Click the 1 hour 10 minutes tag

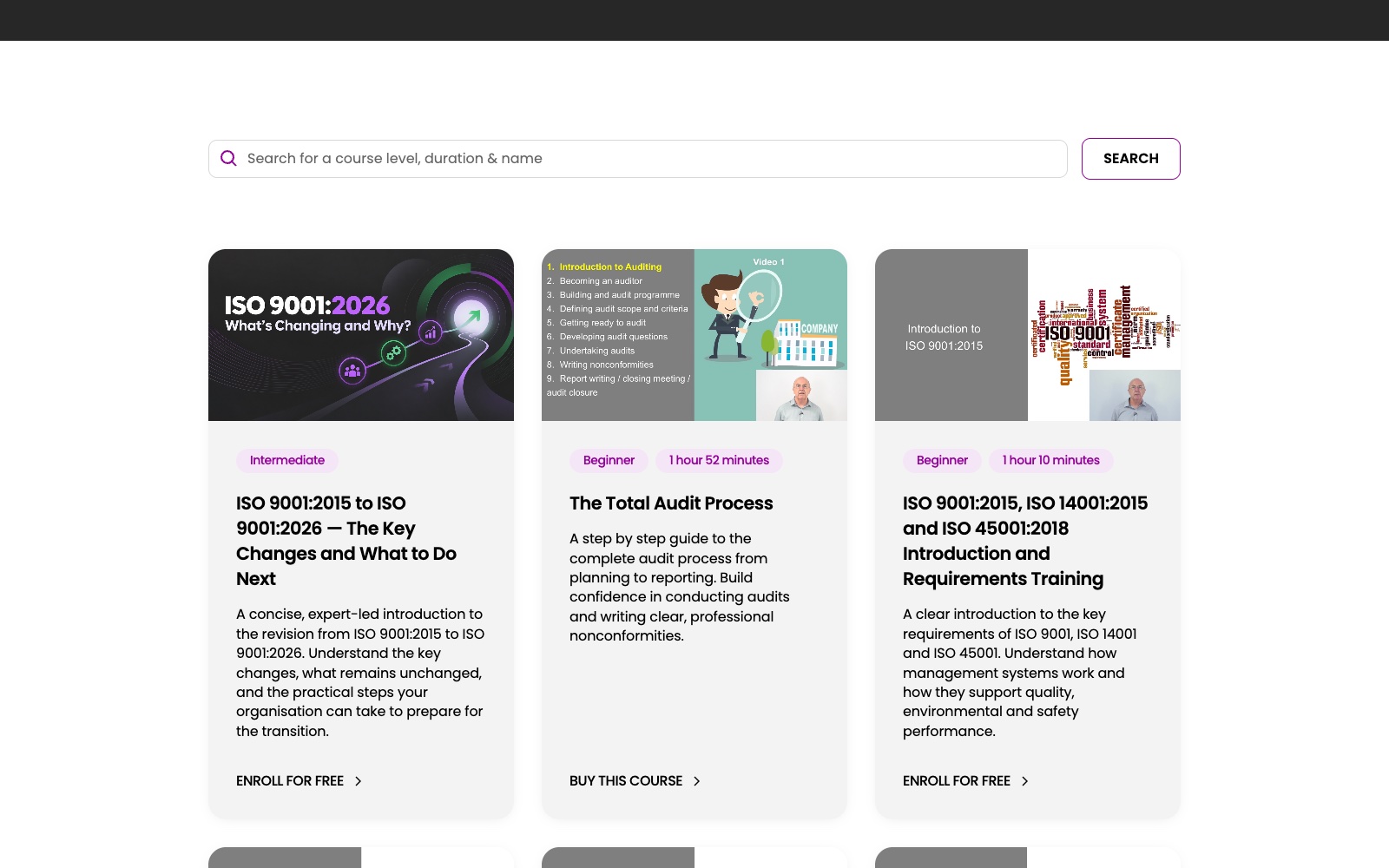pos(1051,460)
